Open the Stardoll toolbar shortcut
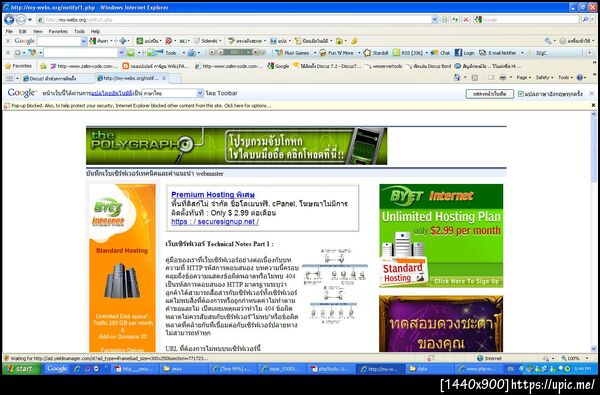 point(376,53)
